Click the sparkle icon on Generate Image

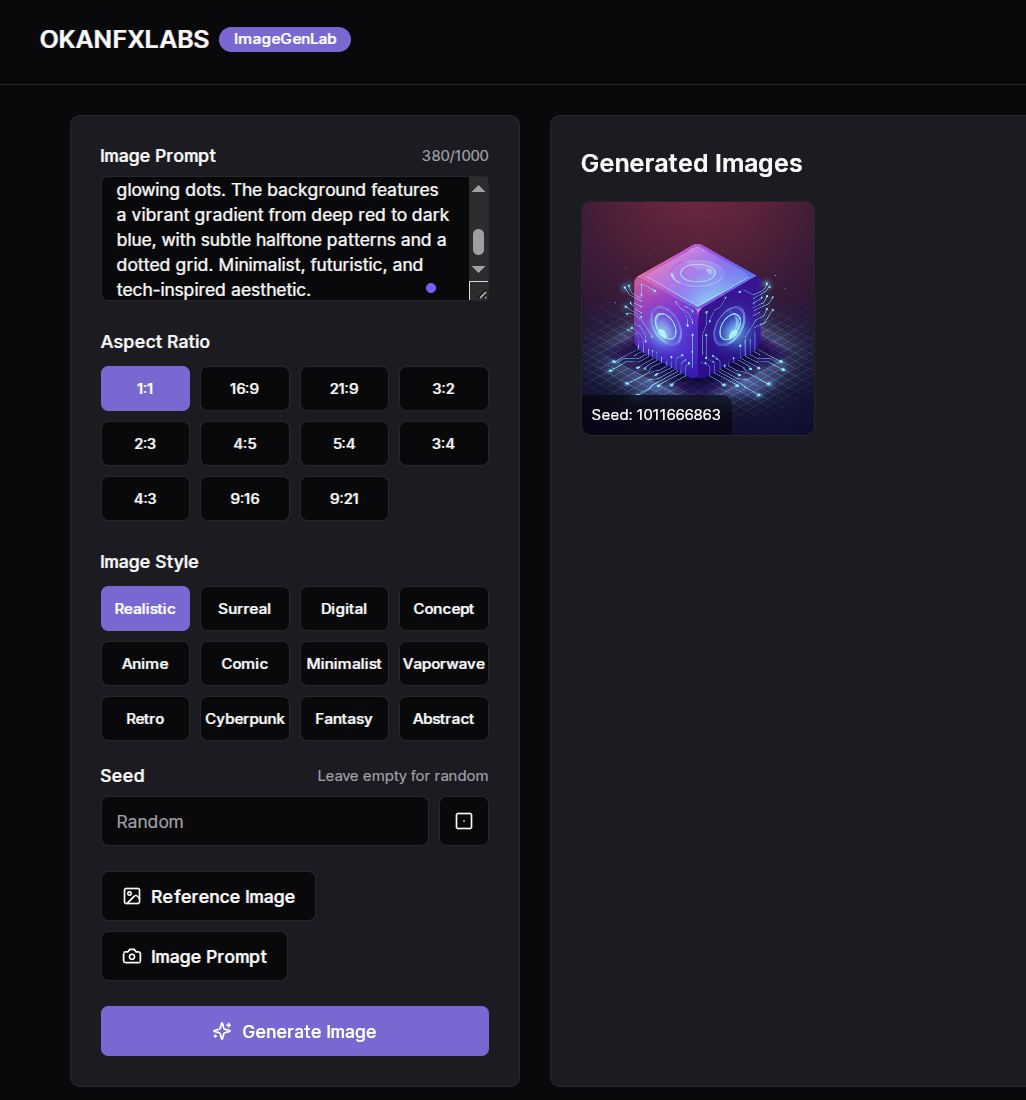point(222,1031)
